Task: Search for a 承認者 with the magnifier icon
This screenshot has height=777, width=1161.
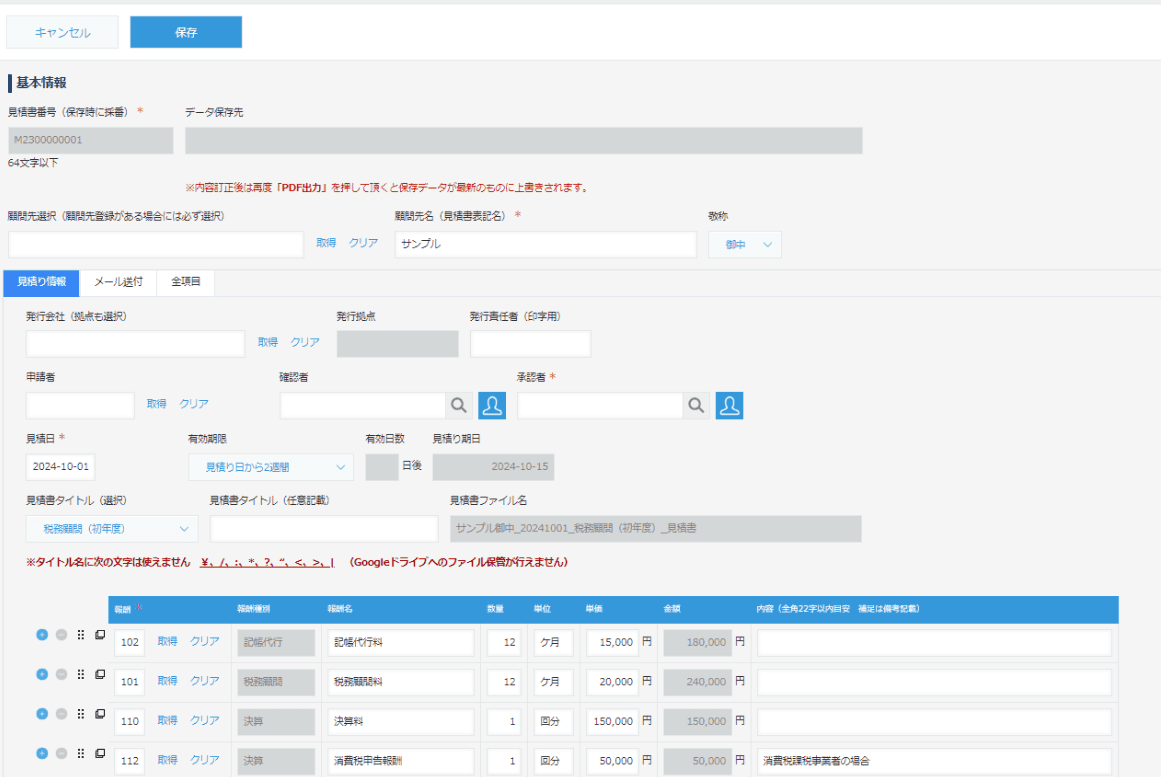Action: pyautogui.click(x=696, y=405)
